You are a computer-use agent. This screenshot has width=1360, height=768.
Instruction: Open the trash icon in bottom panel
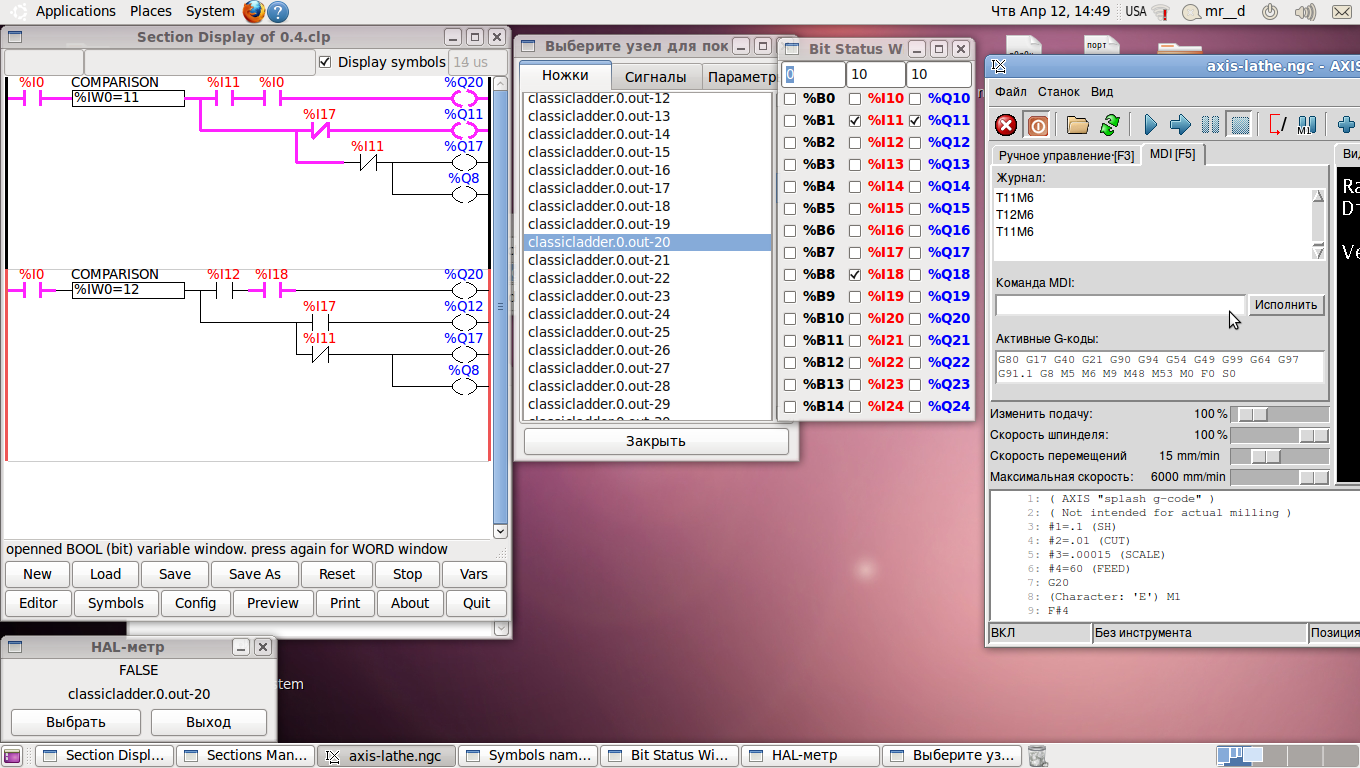pyautogui.click(x=1037, y=756)
